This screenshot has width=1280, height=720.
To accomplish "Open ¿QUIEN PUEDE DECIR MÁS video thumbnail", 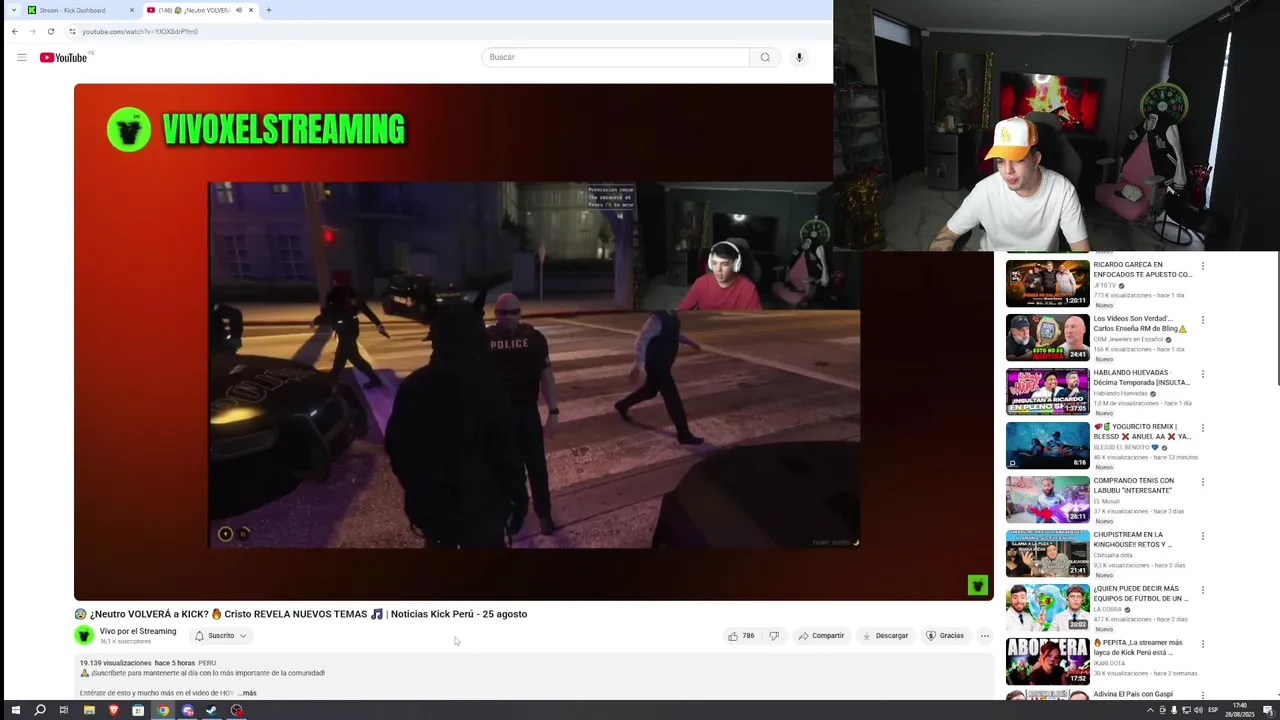I will coord(1047,607).
